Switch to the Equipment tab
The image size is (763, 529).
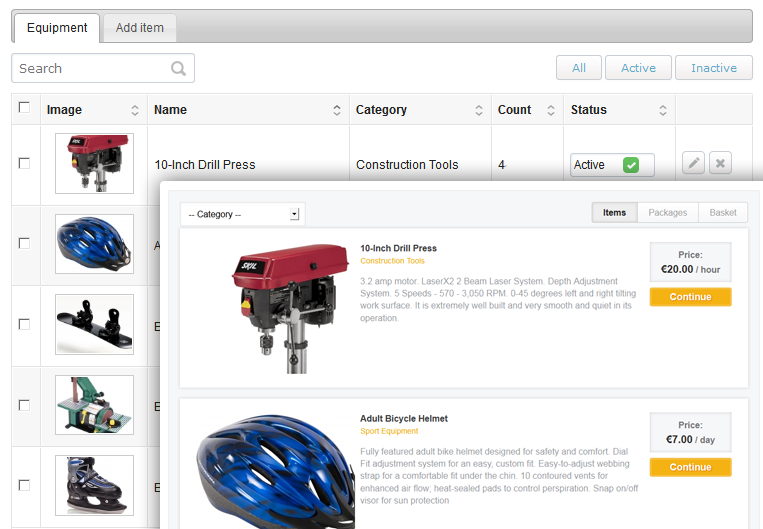pos(57,28)
